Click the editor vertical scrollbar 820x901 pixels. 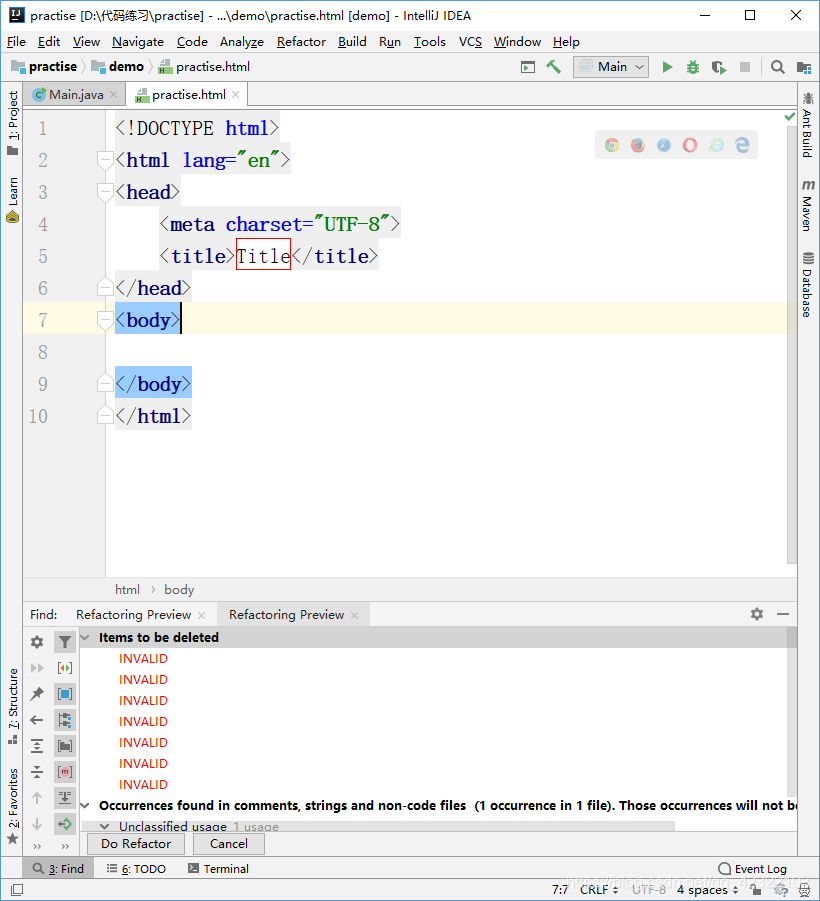791,345
